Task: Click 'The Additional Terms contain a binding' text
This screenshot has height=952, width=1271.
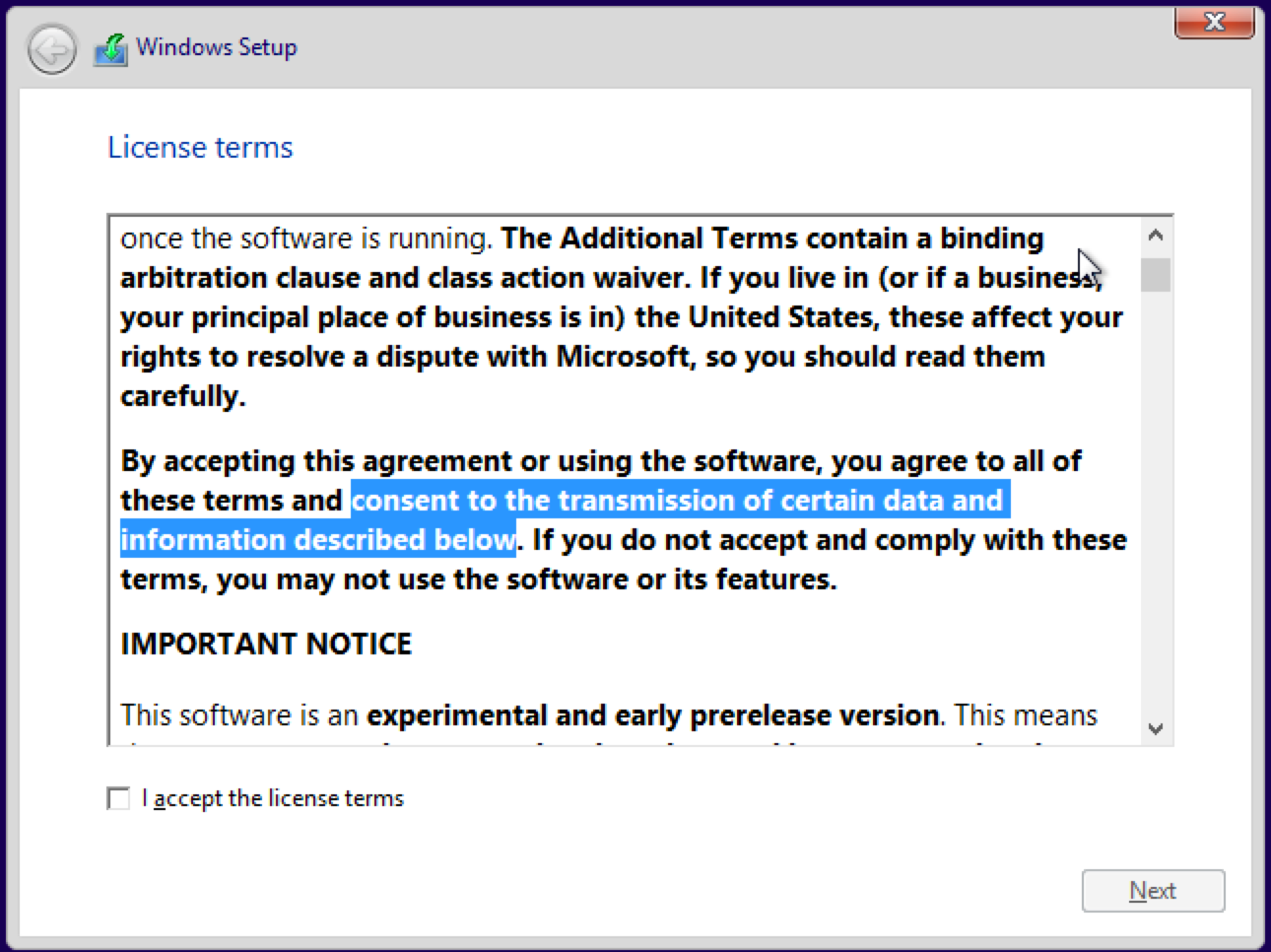Action: 772,238
